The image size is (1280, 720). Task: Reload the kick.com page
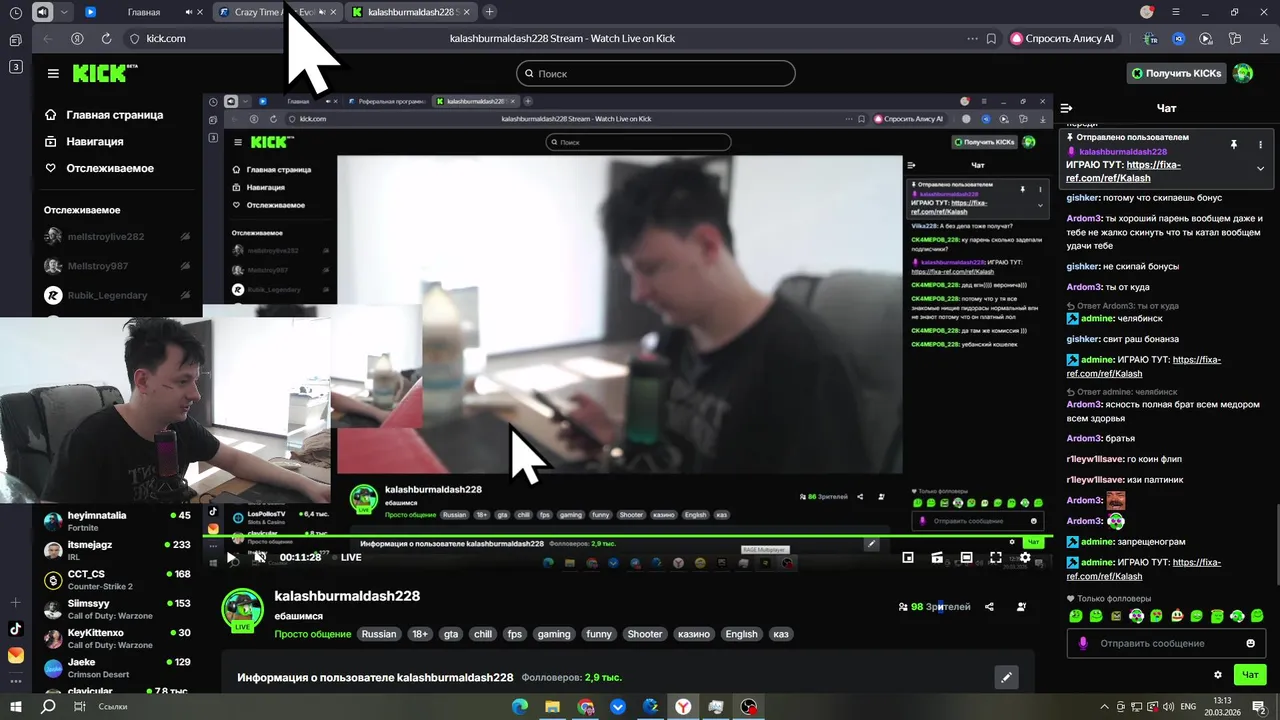106,38
